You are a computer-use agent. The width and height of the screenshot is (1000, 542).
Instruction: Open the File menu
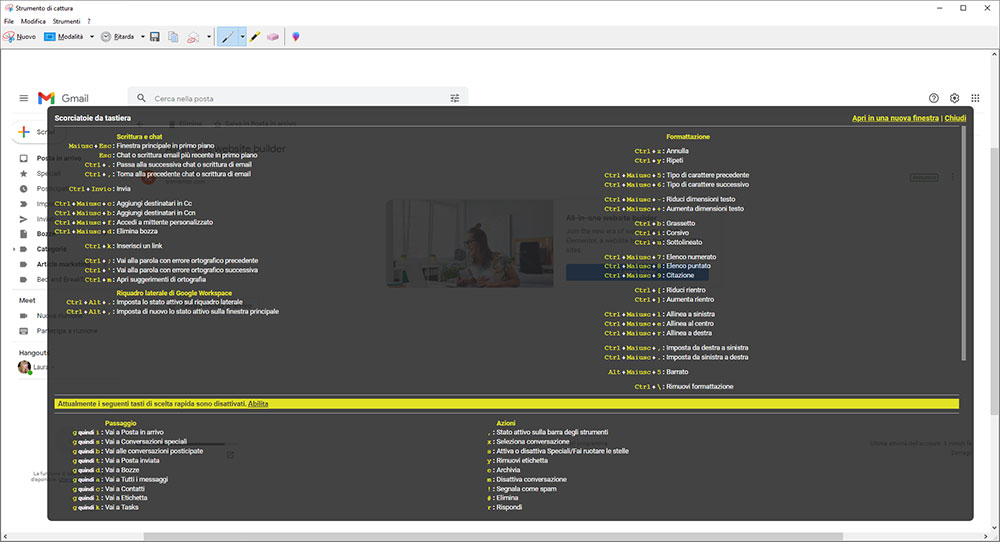[9, 21]
